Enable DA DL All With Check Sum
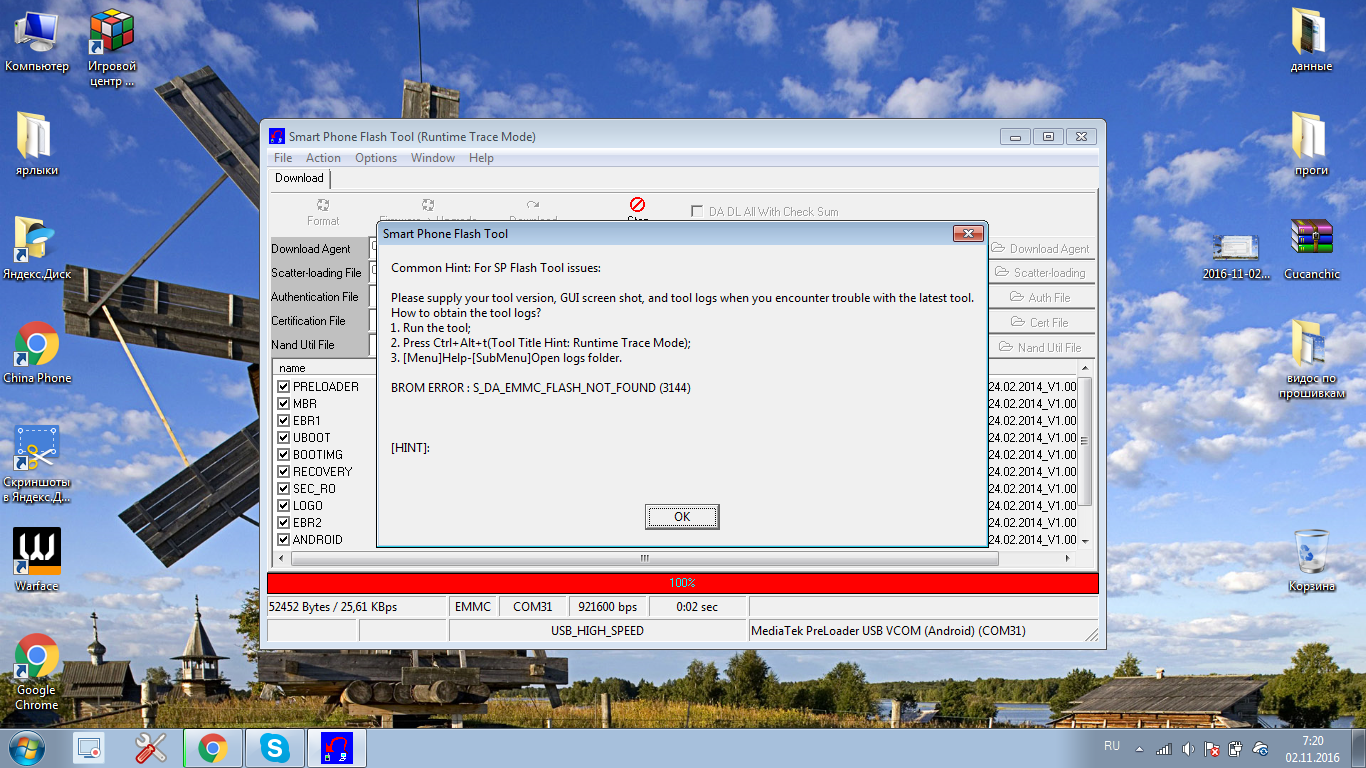Image resolution: width=1366 pixels, height=768 pixels. [697, 212]
